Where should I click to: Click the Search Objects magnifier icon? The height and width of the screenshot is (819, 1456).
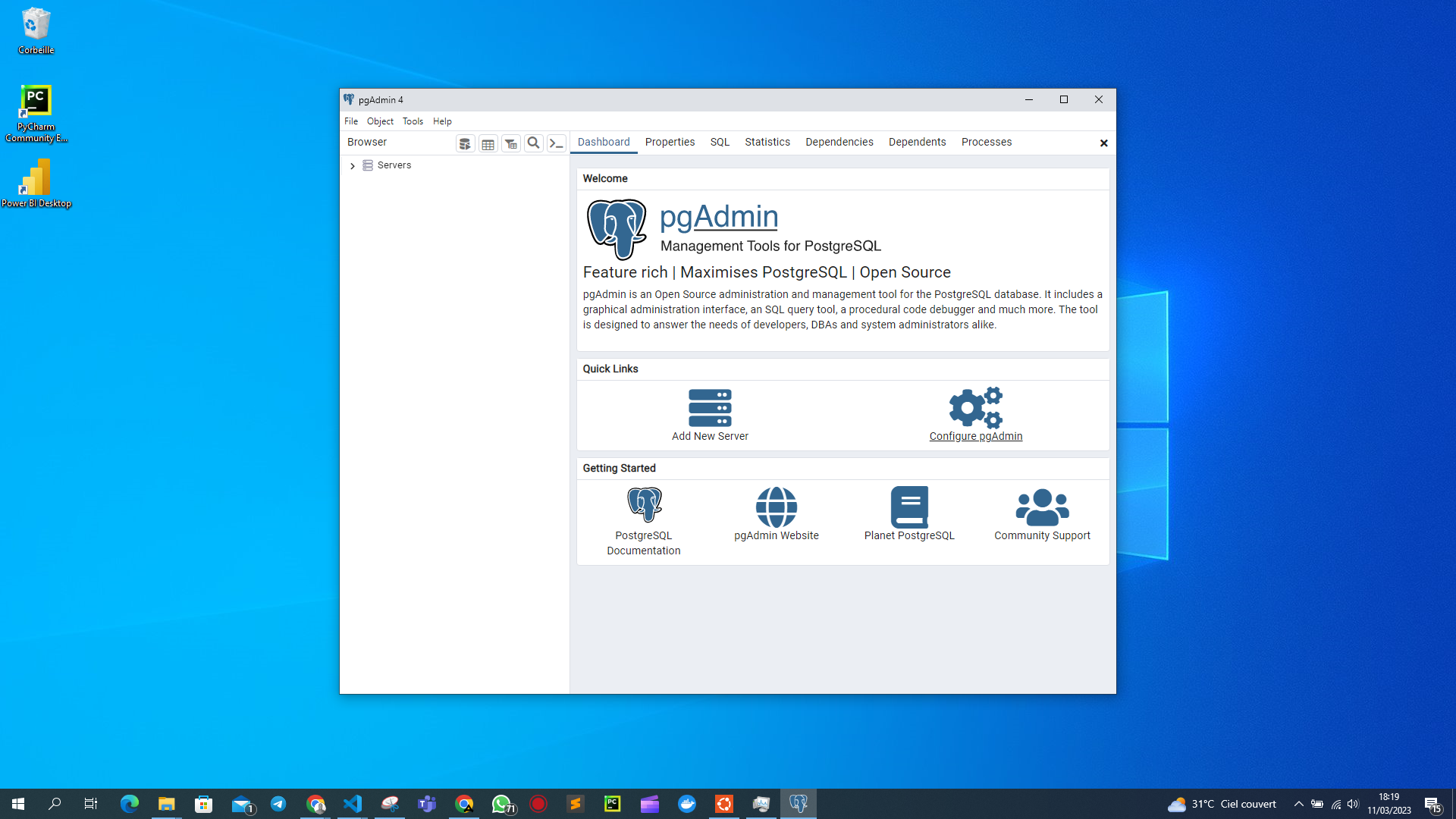click(x=533, y=143)
